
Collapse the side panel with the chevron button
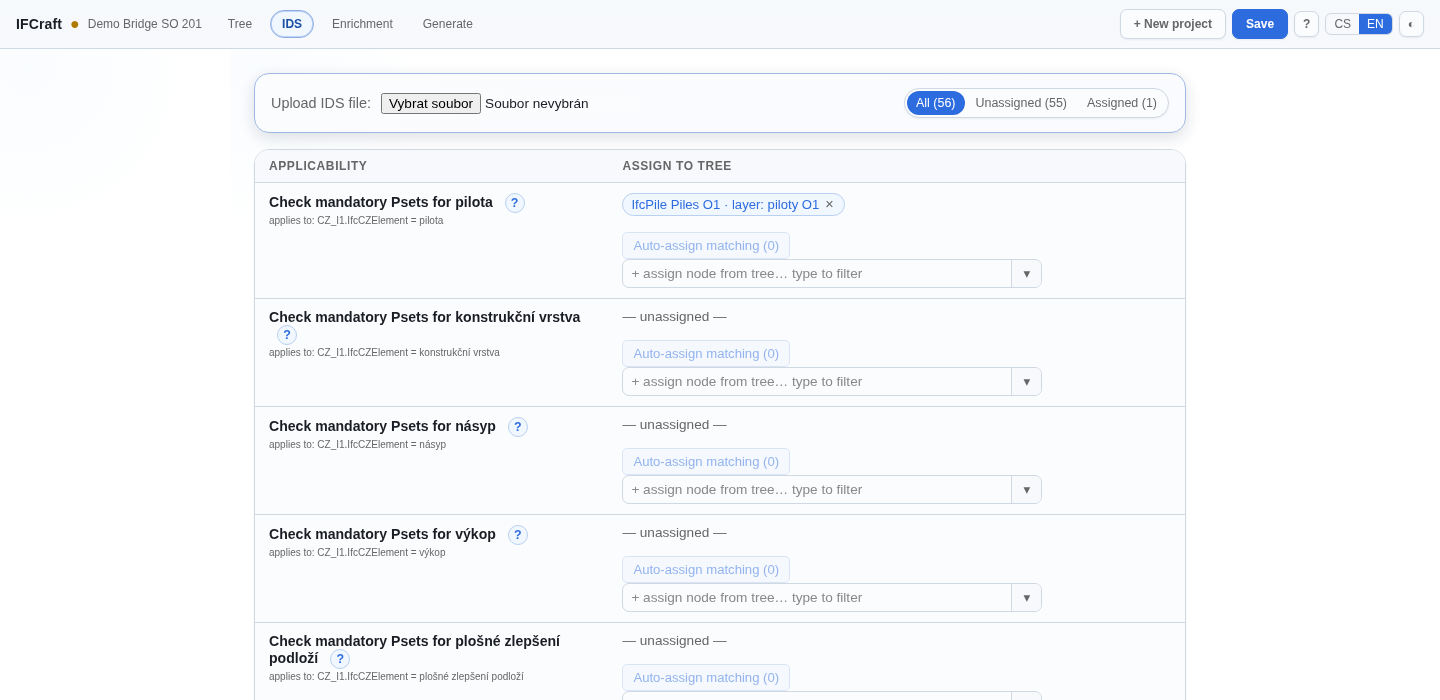[1411, 24]
